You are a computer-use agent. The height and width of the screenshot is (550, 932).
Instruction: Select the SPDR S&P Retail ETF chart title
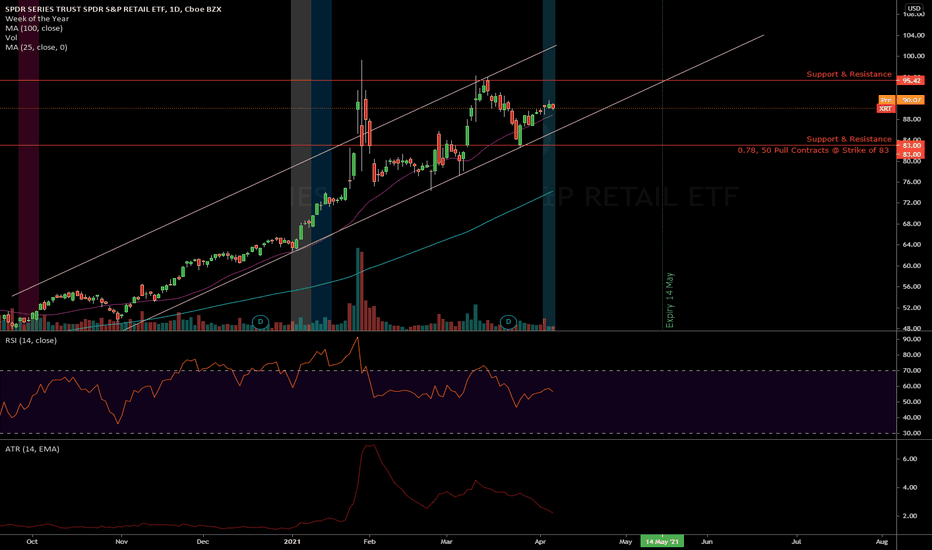coord(113,9)
